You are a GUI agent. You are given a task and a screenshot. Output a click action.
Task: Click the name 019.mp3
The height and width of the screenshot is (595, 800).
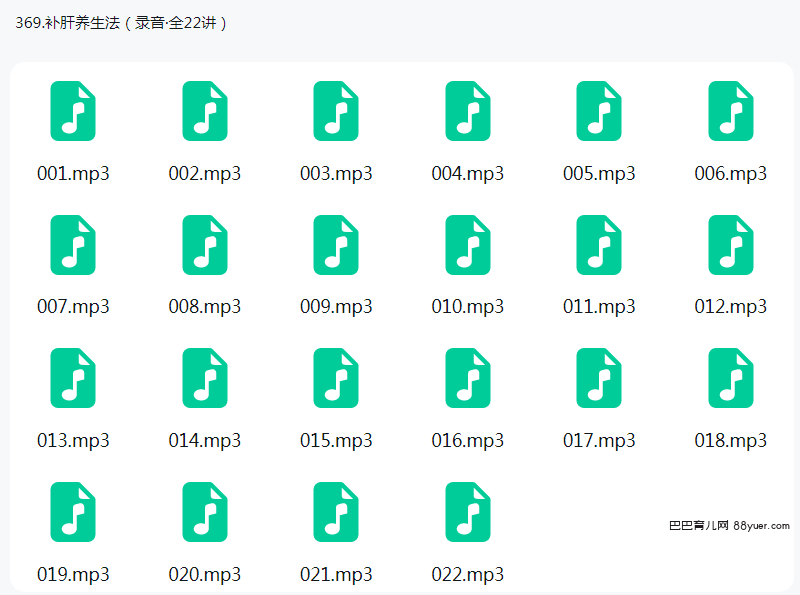73,575
